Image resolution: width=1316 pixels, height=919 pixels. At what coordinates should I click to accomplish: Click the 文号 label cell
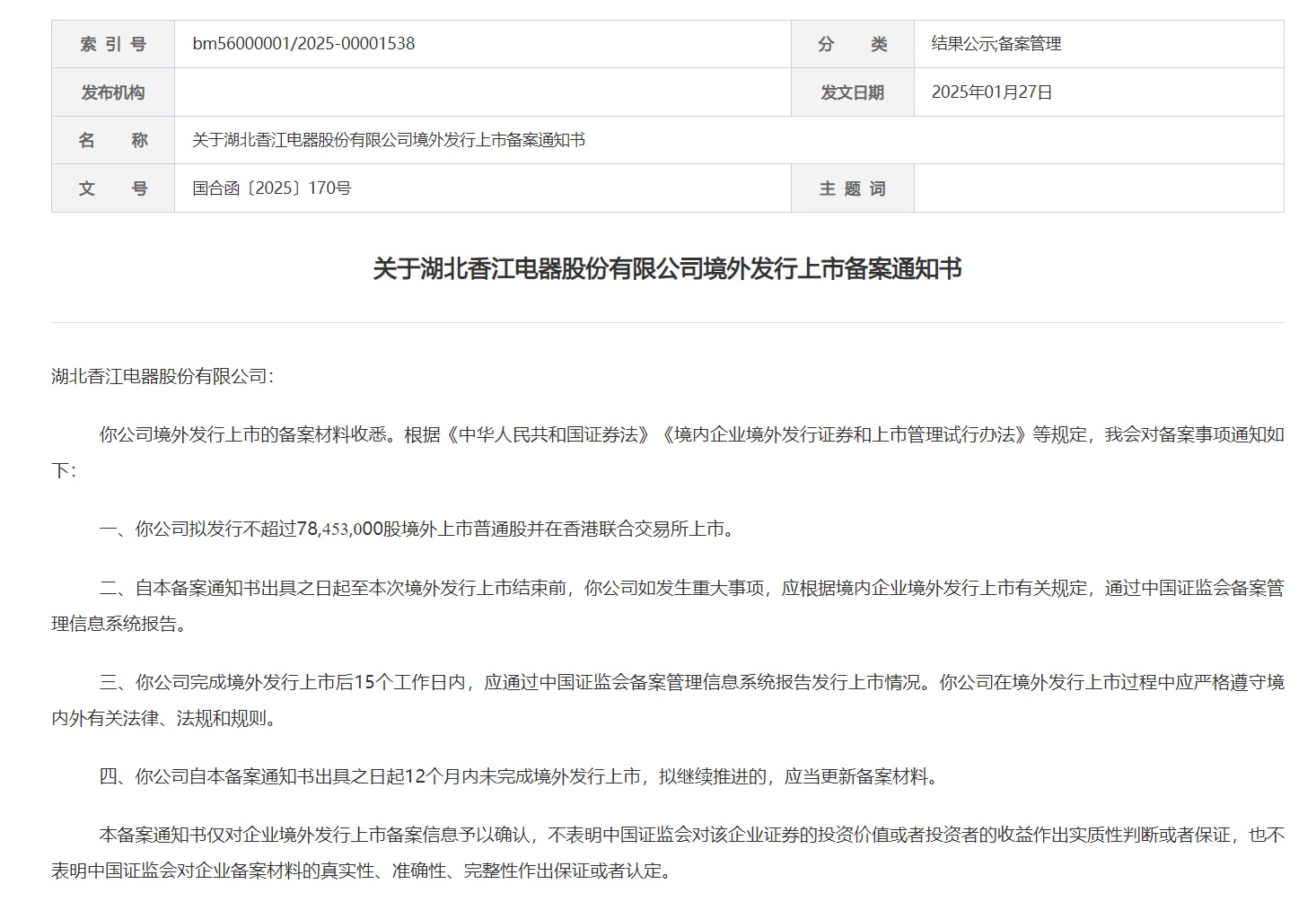tap(113, 188)
